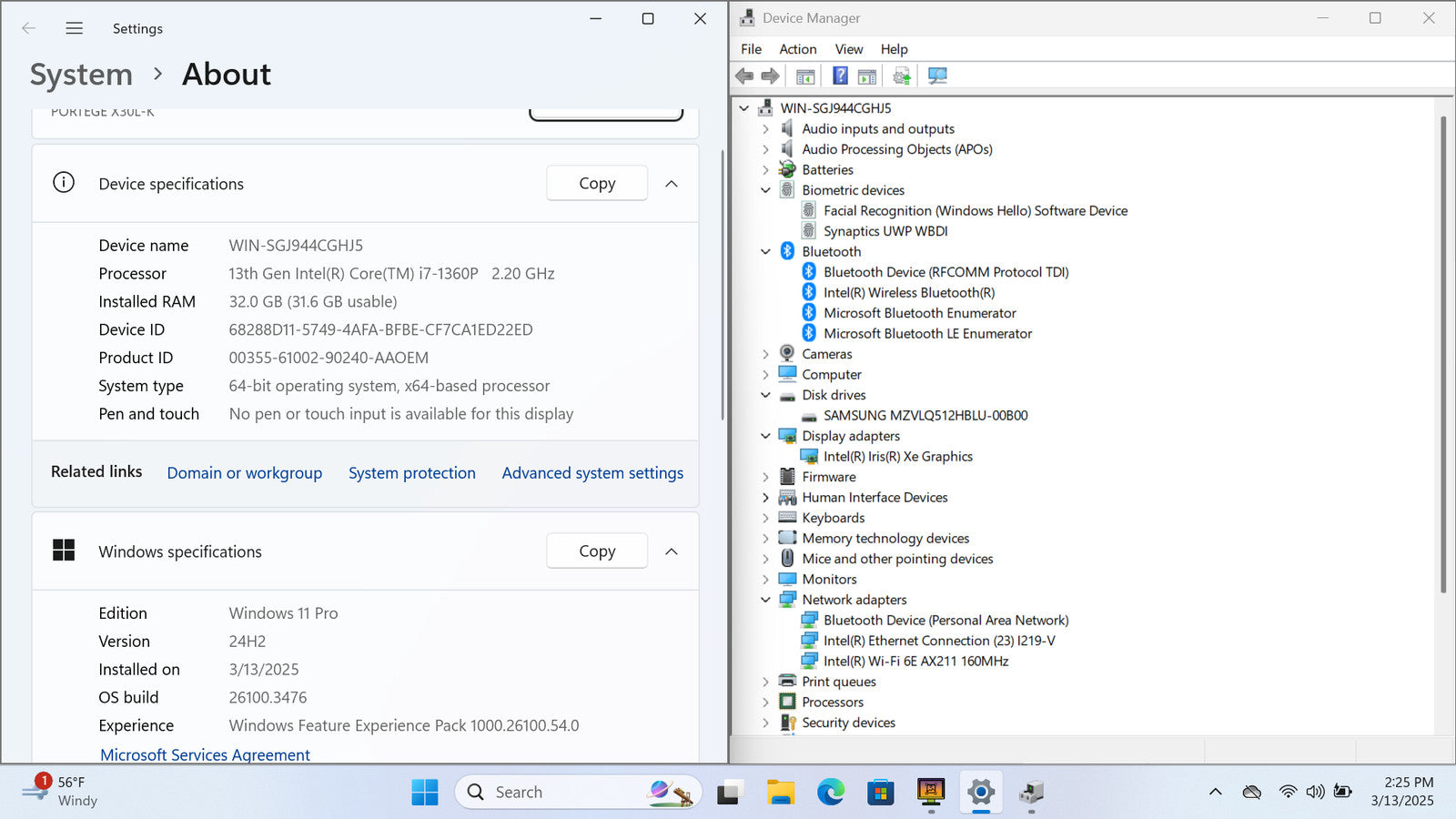Image resolution: width=1456 pixels, height=819 pixels.
Task: Open the View menu in Device Manager
Action: pos(848,49)
